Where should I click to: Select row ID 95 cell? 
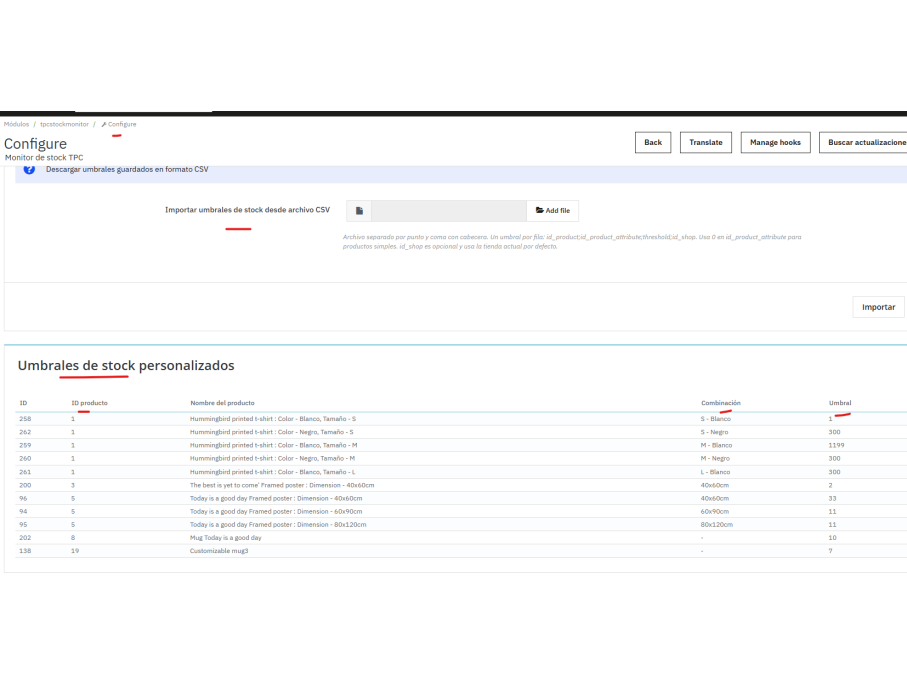tap(23, 525)
